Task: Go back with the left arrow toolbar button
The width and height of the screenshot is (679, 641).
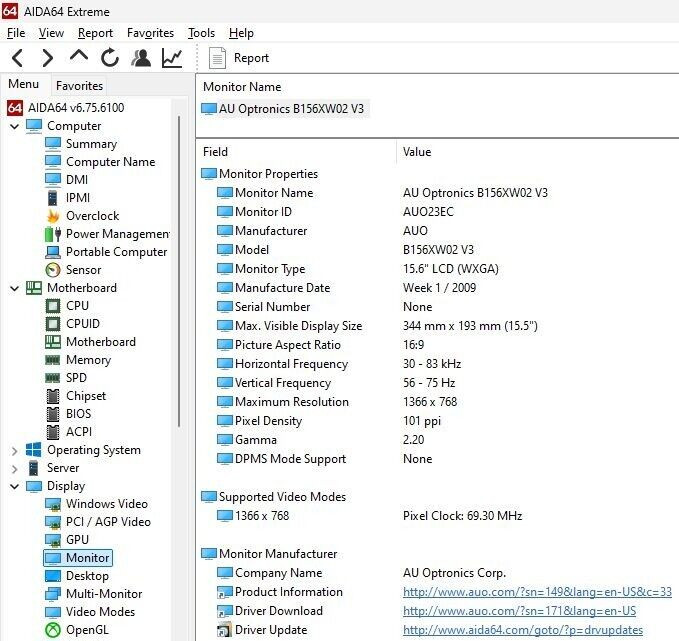Action: pos(17,58)
